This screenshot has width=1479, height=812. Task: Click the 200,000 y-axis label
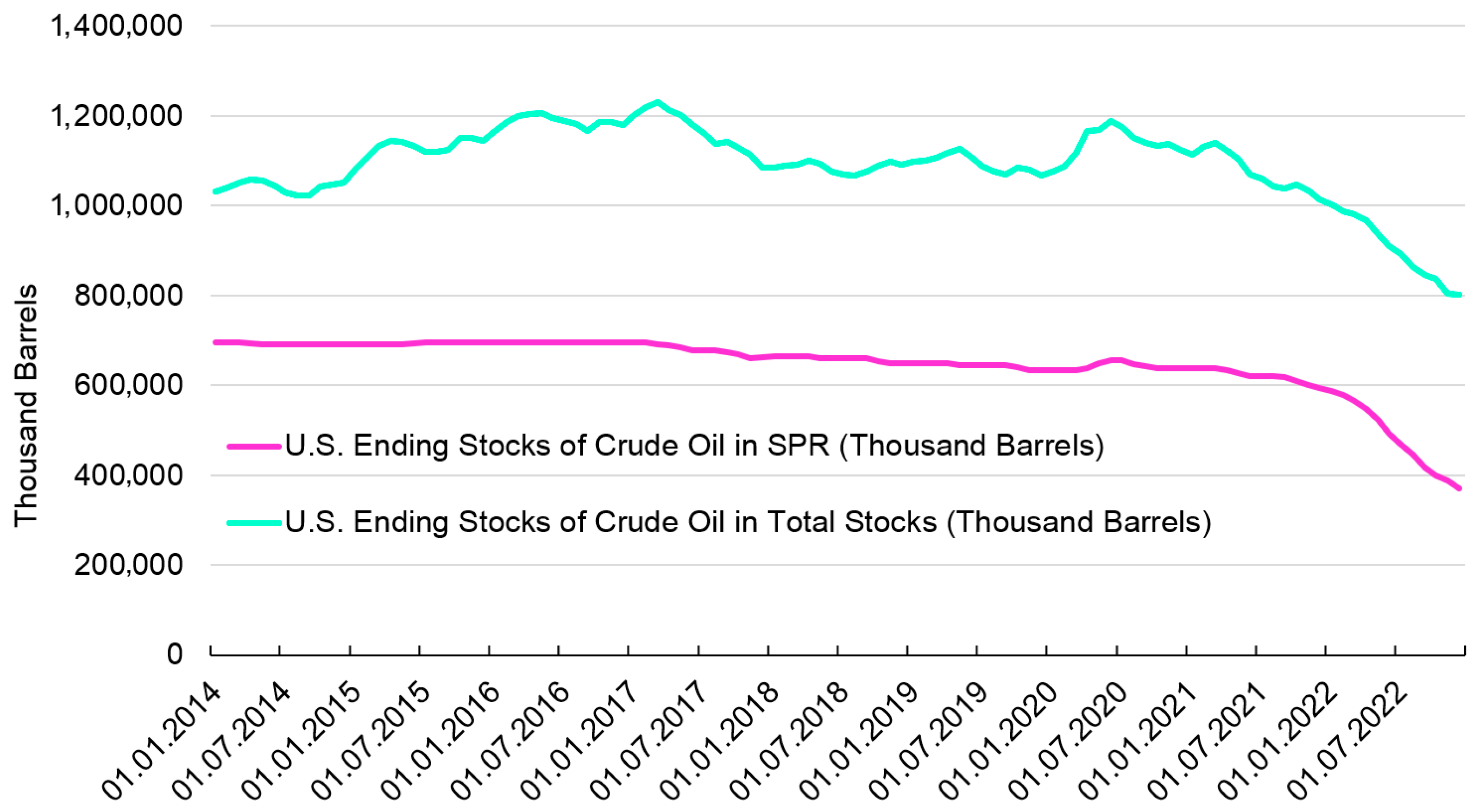129,565
